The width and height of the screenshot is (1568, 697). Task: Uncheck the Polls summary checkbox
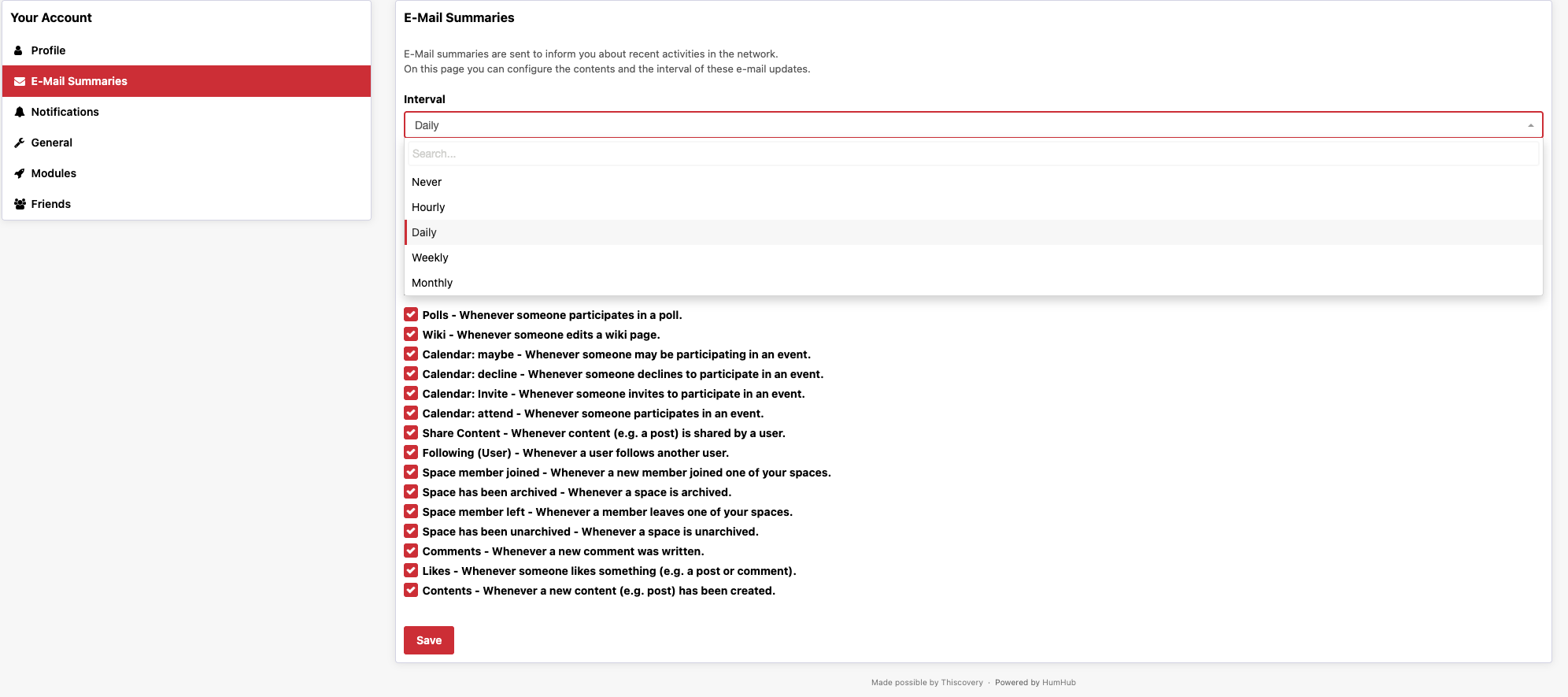click(411, 314)
